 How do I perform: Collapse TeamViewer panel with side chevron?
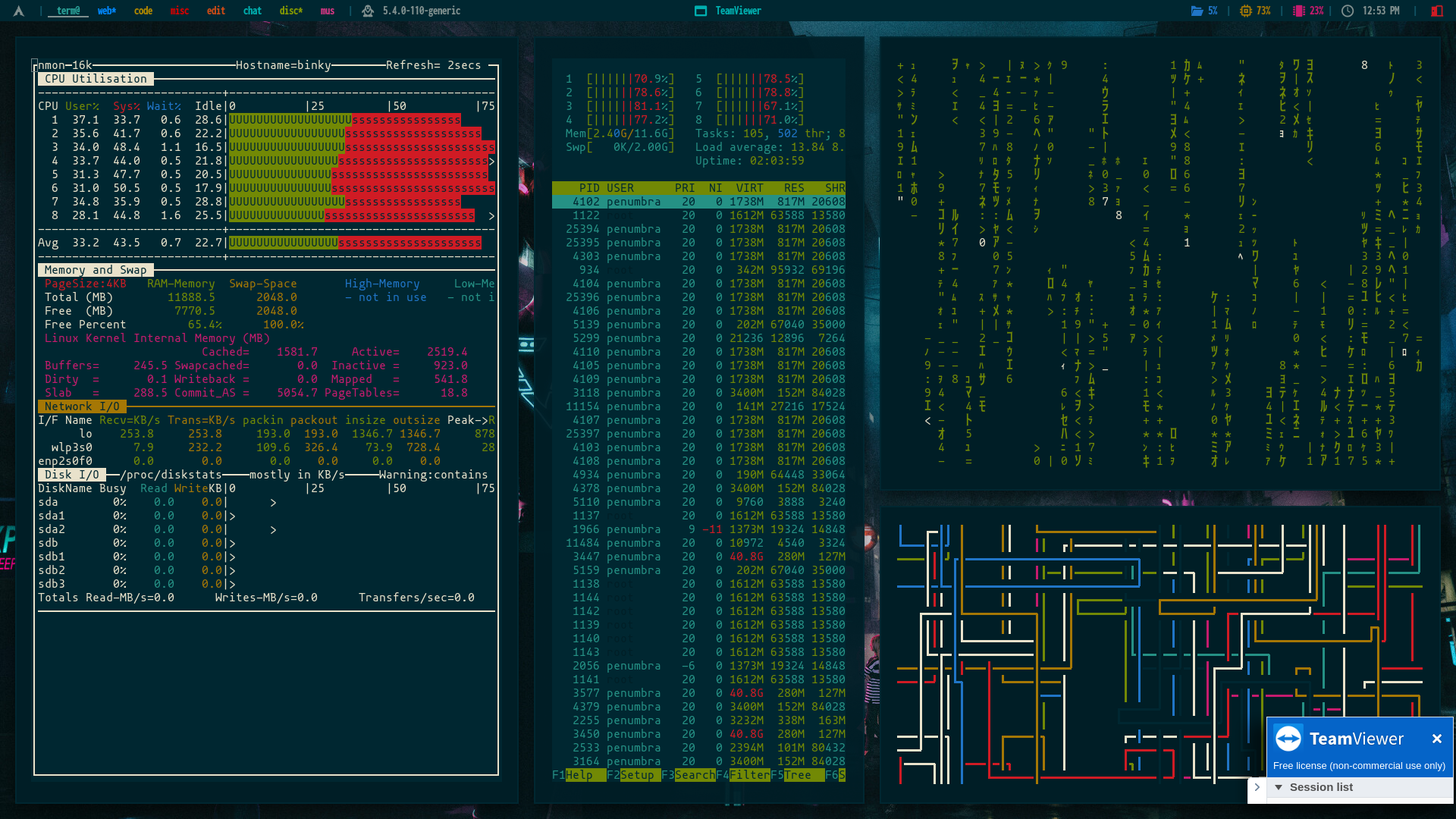coord(1257,787)
